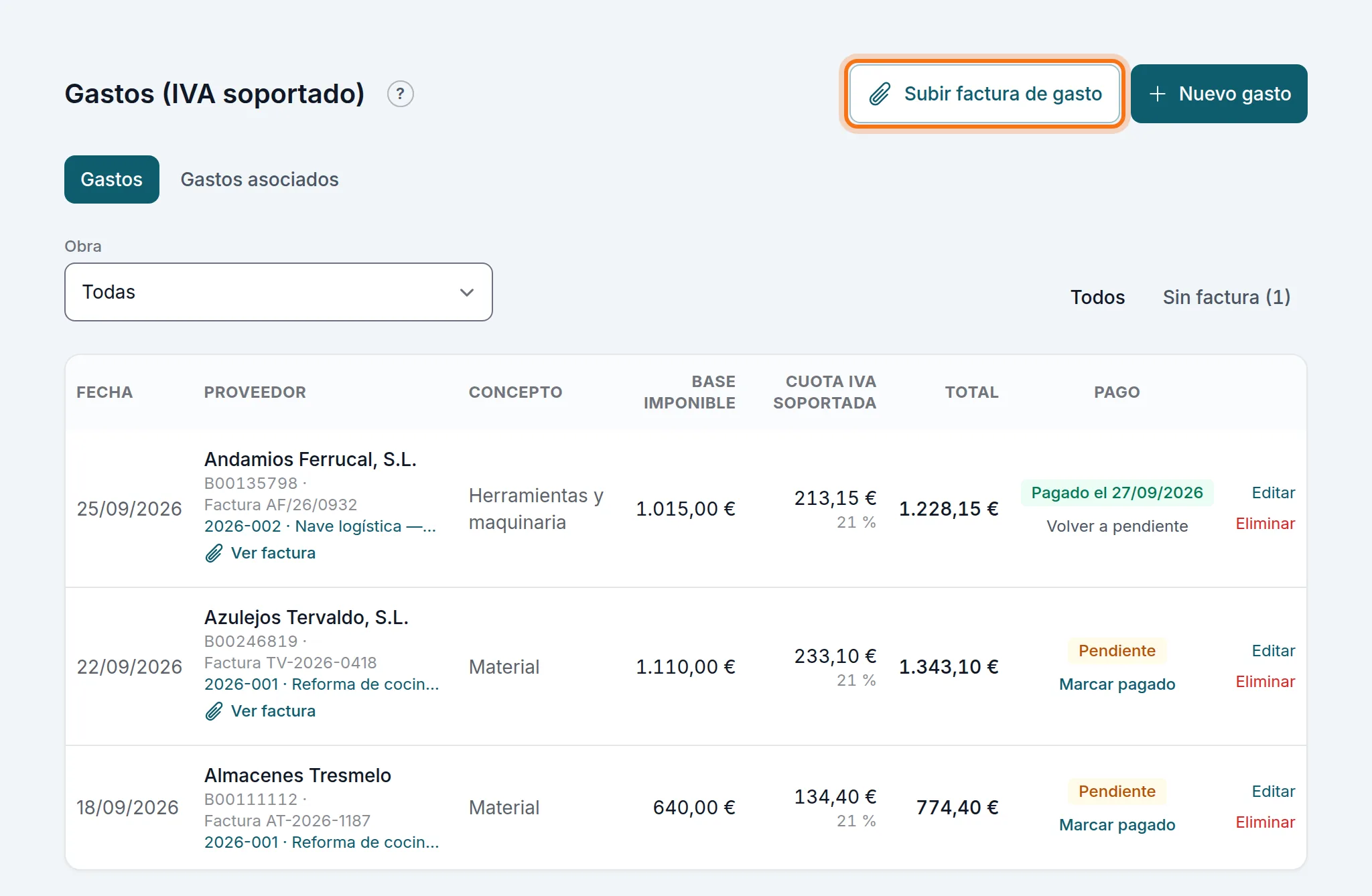
Task: Edit the Andamios Ferrucal expense
Action: (x=1274, y=493)
